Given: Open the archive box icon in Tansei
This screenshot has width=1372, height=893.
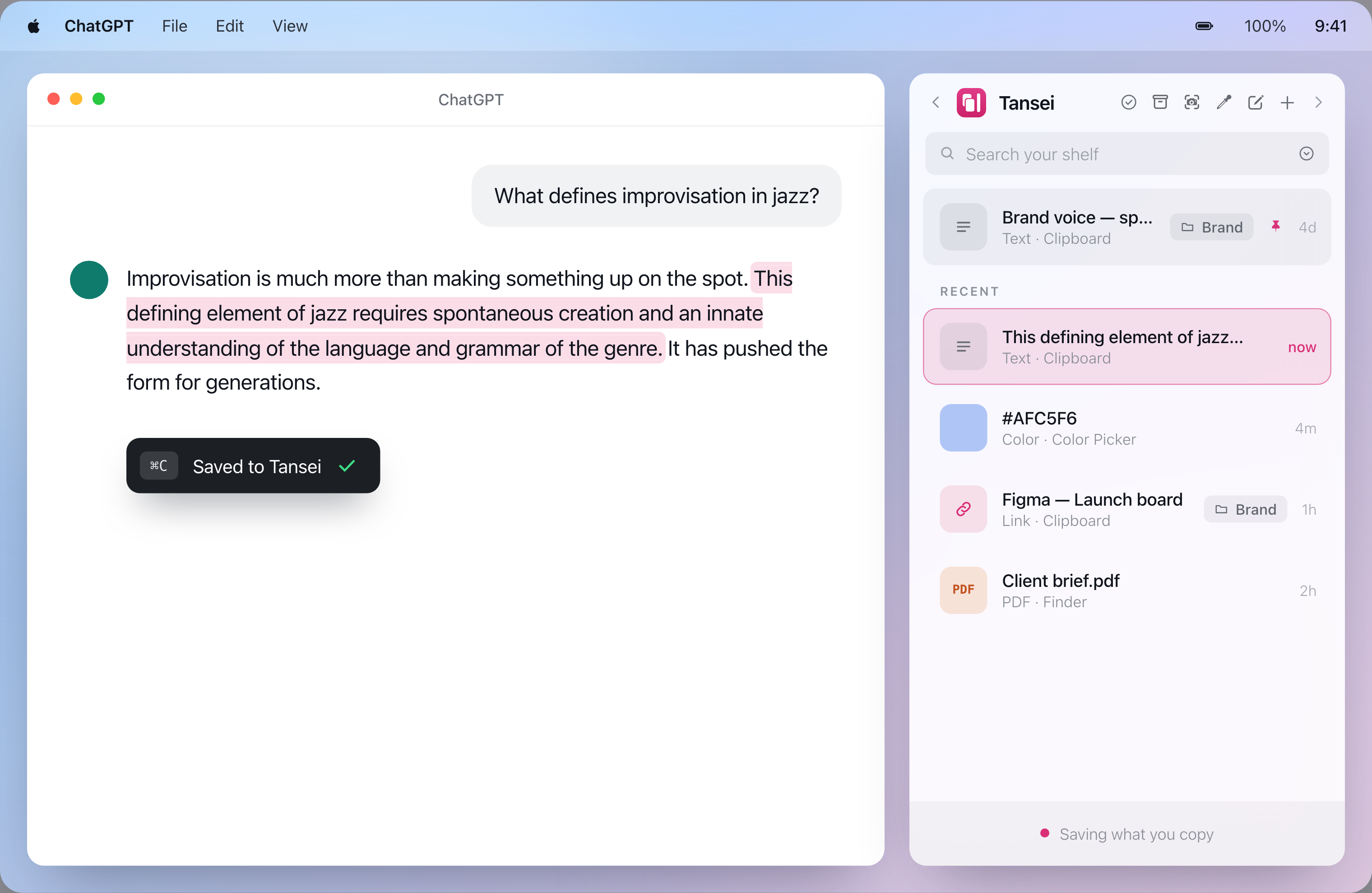Looking at the screenshot, I should 1160,102.
